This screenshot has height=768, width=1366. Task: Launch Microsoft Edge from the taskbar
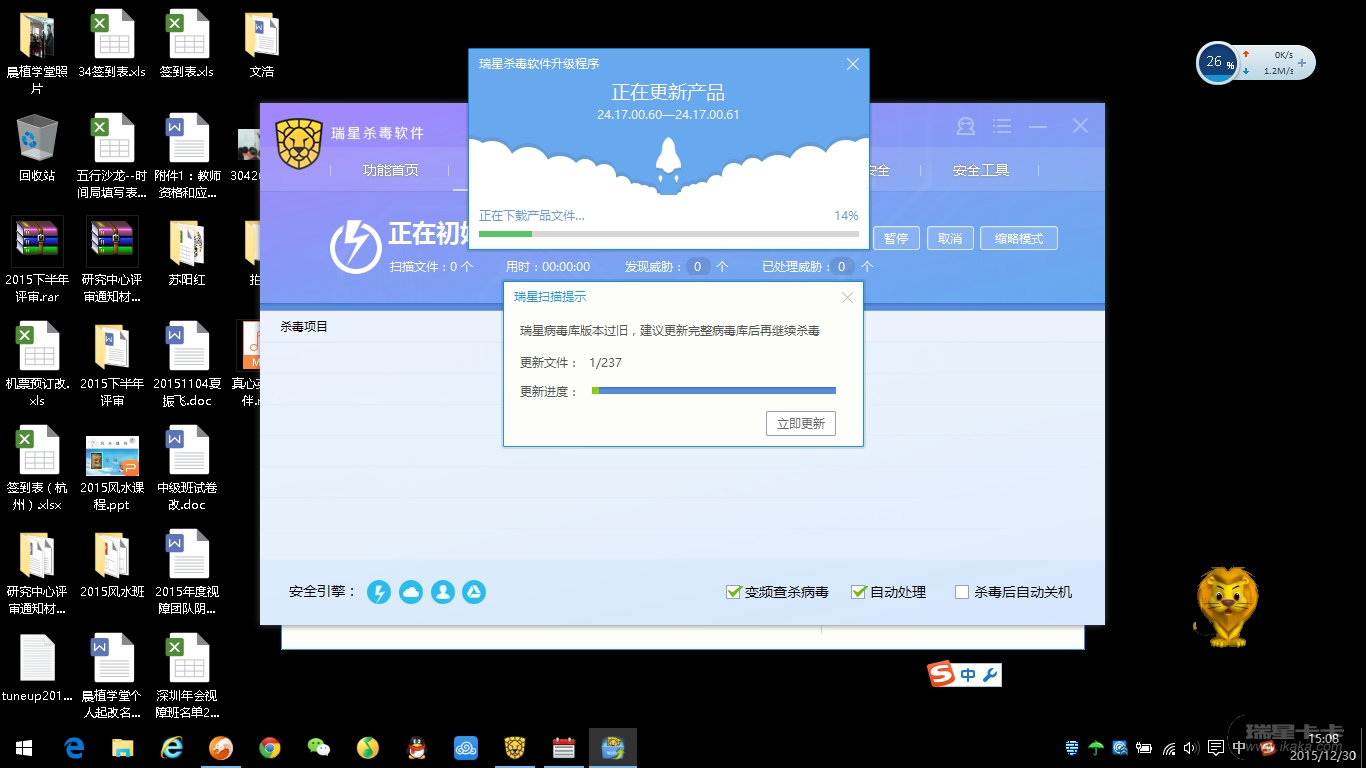74,748
